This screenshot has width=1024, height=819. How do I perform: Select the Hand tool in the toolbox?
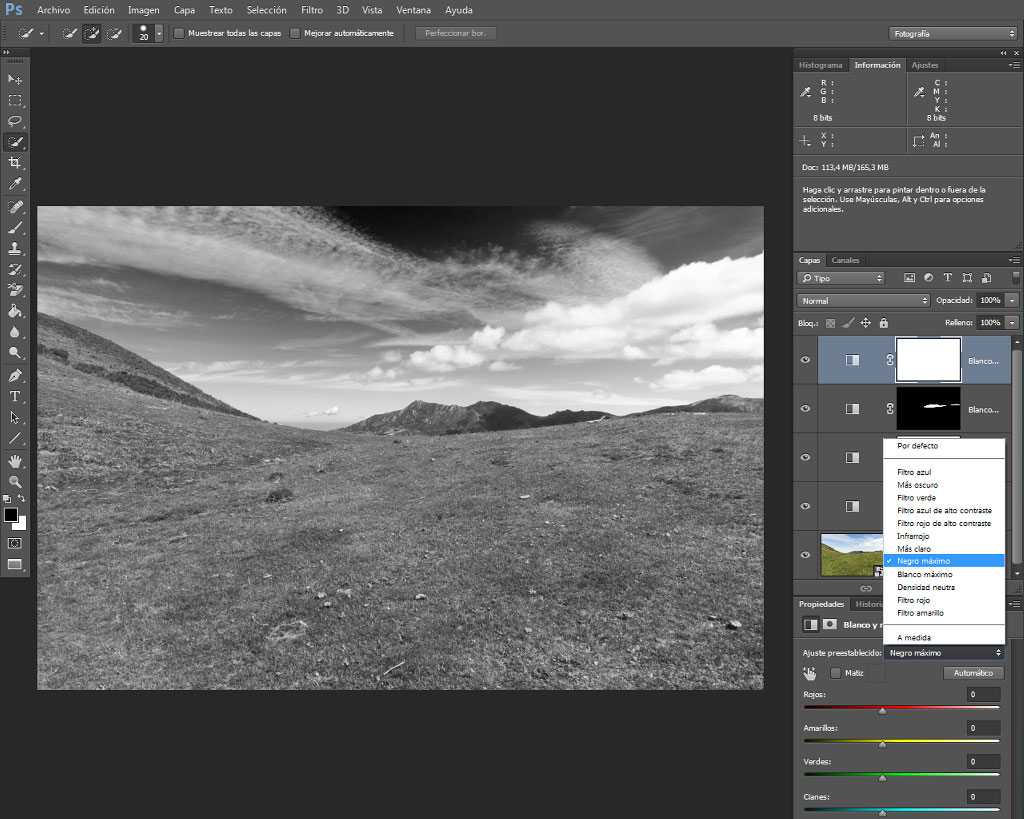(x=14, y=461)
